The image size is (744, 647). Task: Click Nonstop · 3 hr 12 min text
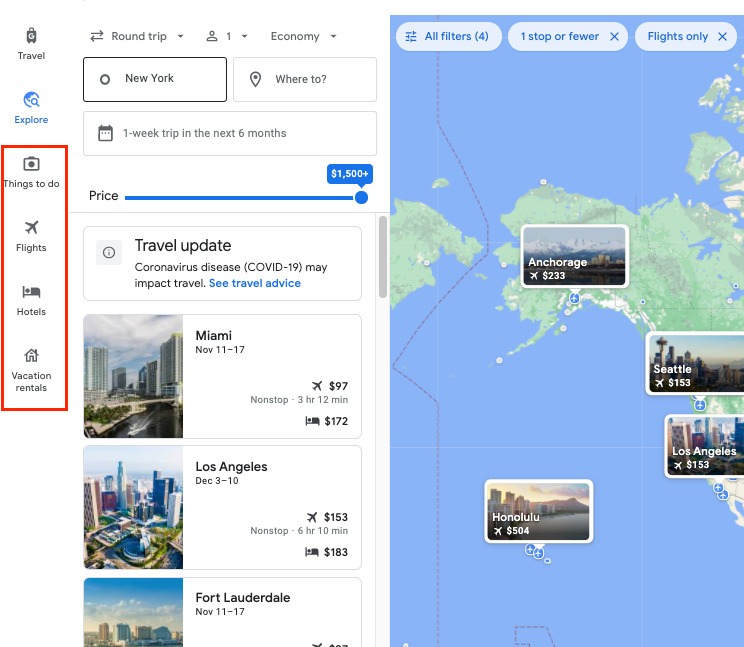click(299, 399)
